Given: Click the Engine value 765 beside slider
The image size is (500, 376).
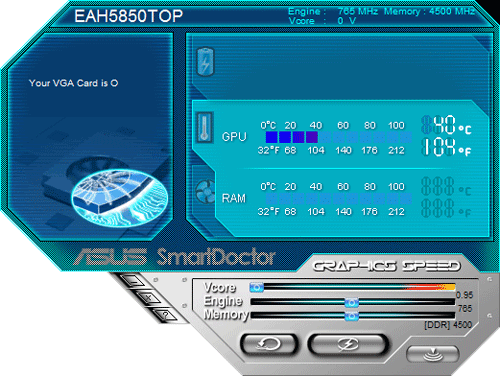Looking at the screenshot, I should (465, 309).
